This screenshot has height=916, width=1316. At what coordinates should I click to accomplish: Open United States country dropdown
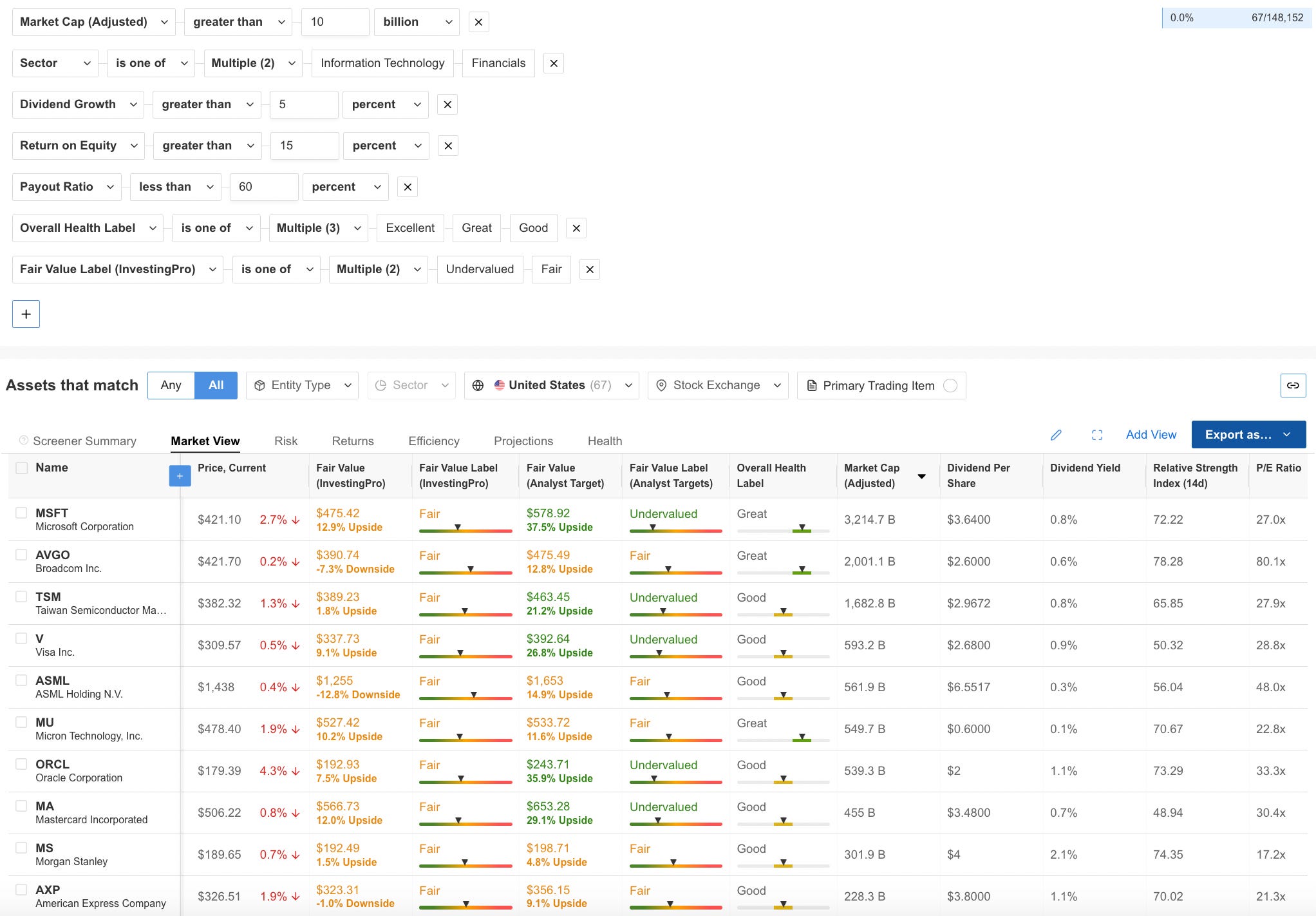(552, 385)
